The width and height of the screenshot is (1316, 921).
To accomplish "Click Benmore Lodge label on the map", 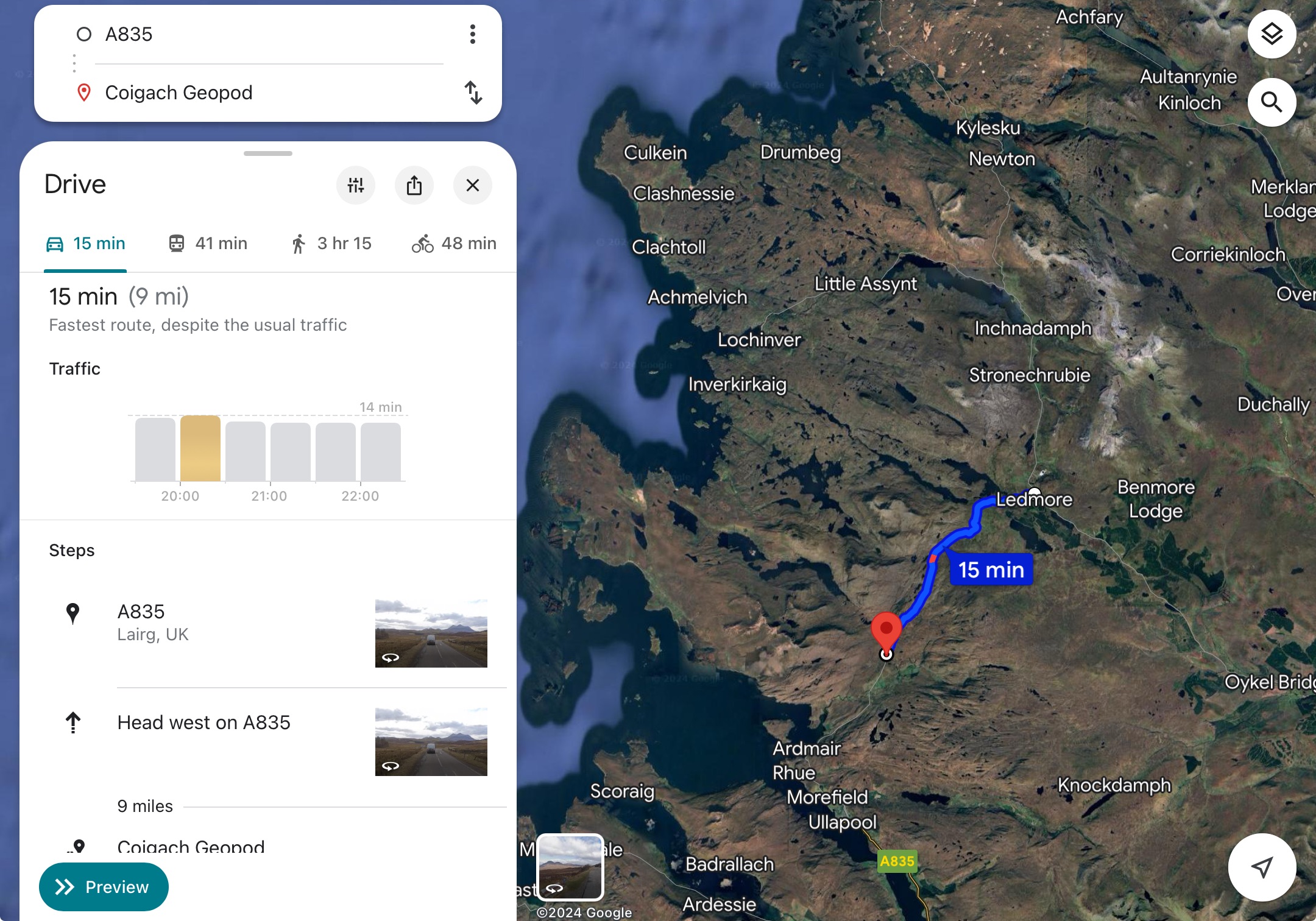I will [1156, 499].
